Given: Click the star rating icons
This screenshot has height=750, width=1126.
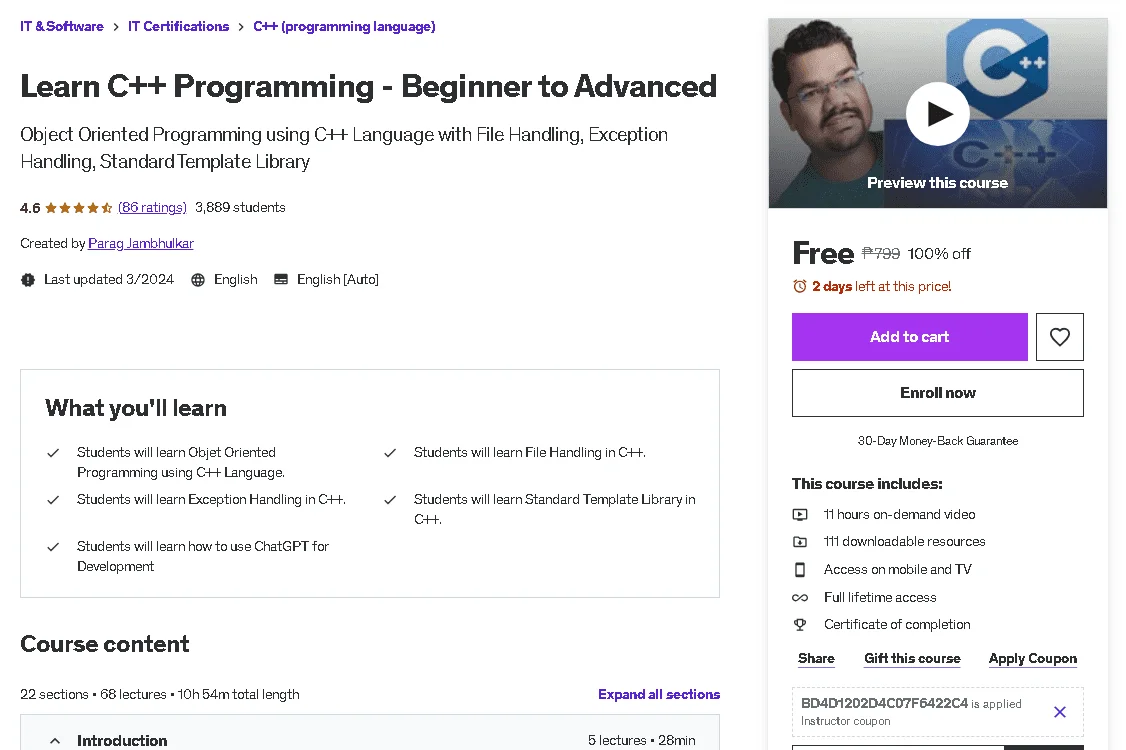Looking at the screenshot, I should (78, 208).
